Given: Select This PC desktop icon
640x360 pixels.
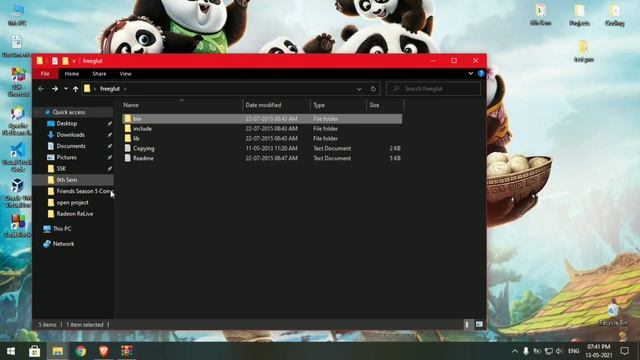Looking at the screenshot, I should 17,15.
